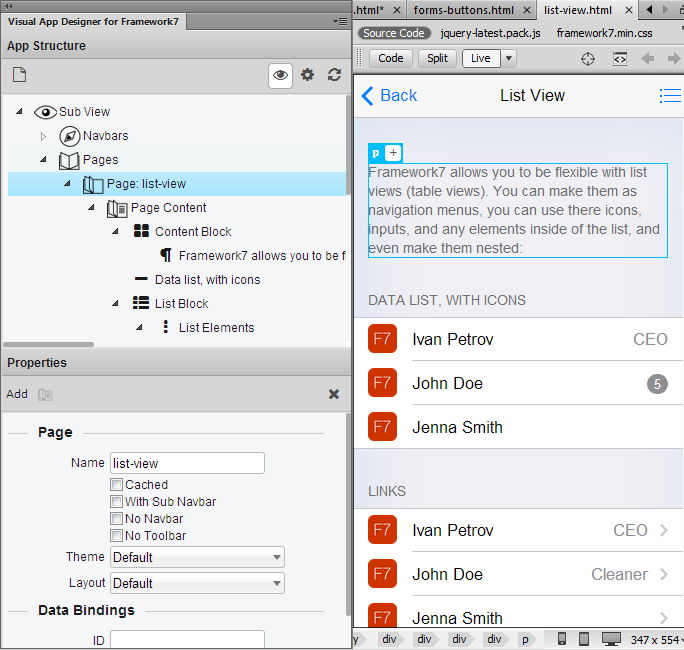Click the new page document icon
684x650 pixels.
click(19, 75)
